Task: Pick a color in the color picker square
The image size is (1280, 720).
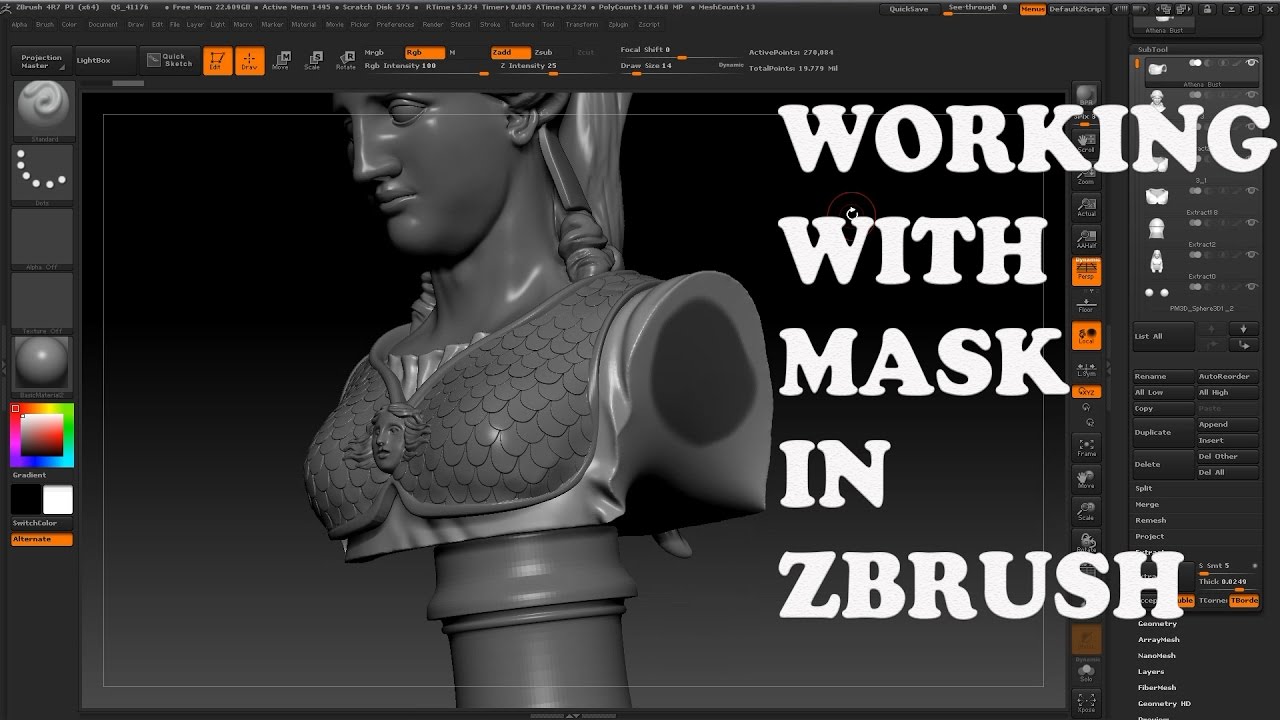Action: (x=42, y=435)
